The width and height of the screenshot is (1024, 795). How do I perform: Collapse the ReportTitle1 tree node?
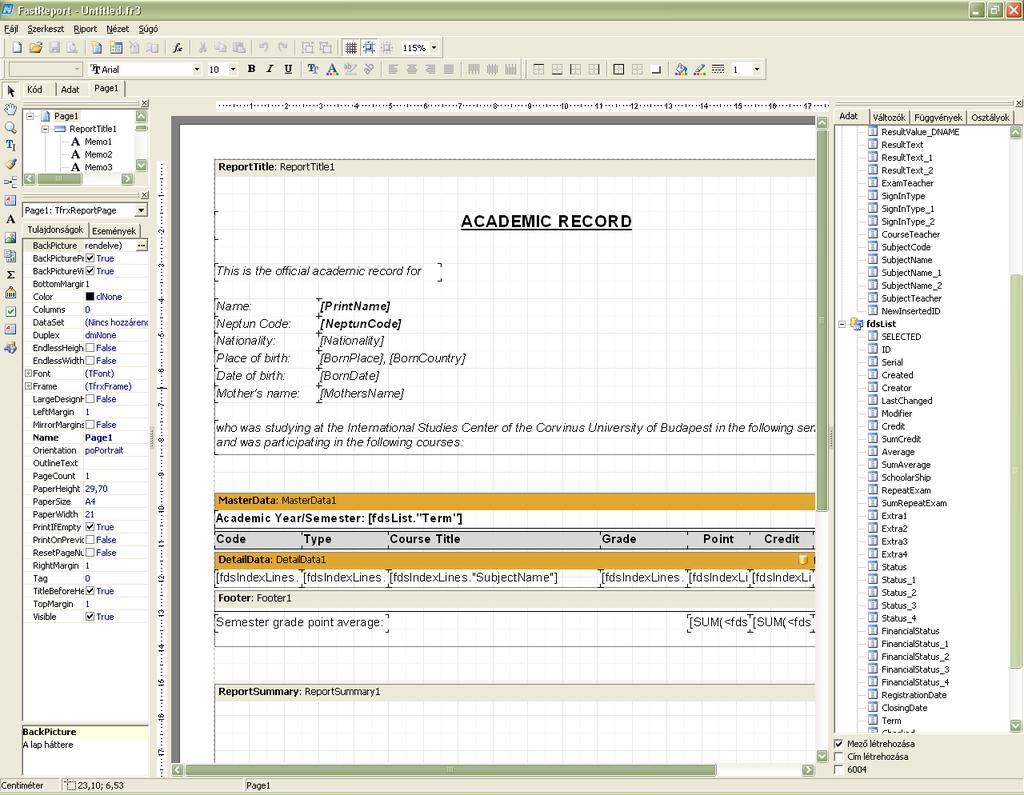(x=45, y=129)
